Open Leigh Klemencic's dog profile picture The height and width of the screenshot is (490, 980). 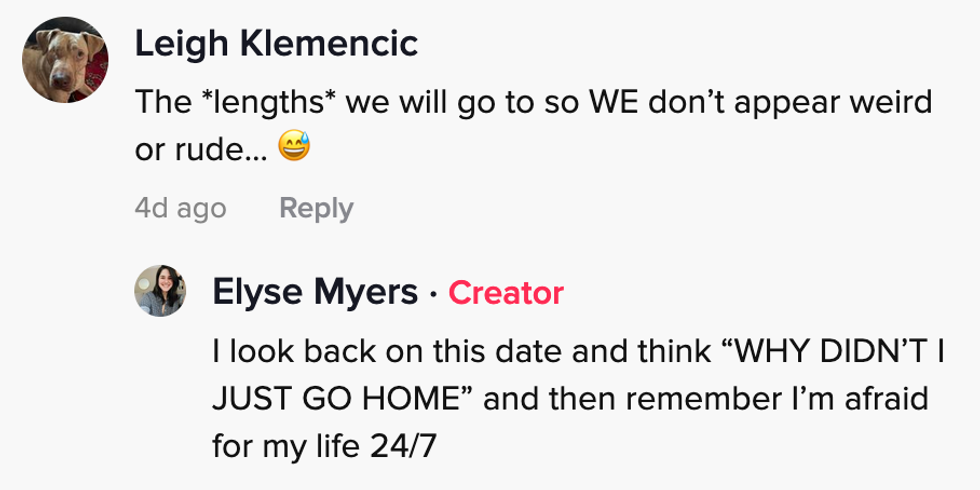(64, 60)
